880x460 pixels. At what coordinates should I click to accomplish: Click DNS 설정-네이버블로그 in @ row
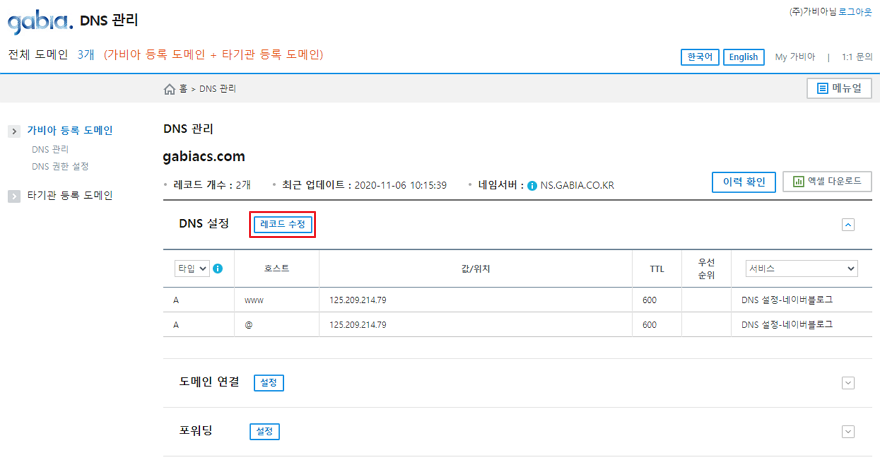coord(787,325)
